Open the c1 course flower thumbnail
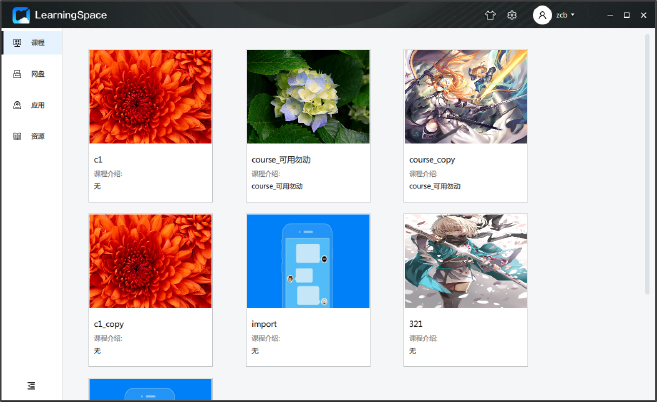The height and width of the screenshot is (402, 657). tap(150, 96)
